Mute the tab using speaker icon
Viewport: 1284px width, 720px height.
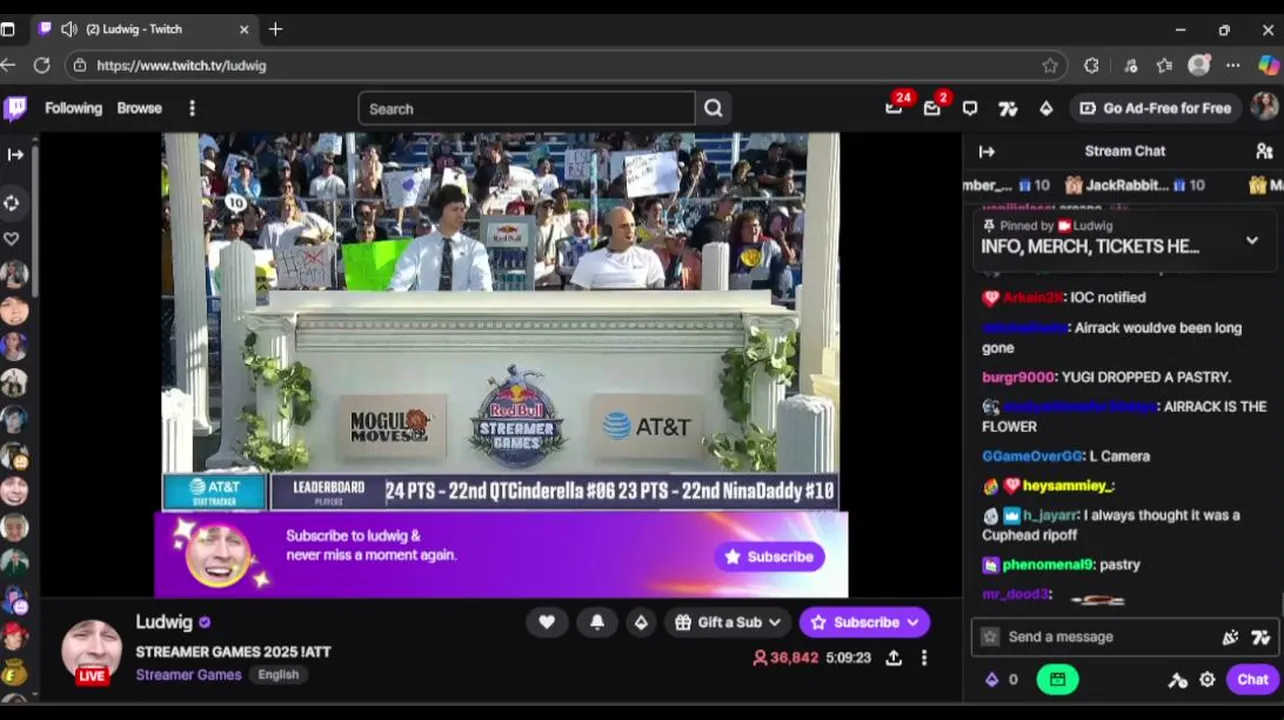tap(69, 29)
